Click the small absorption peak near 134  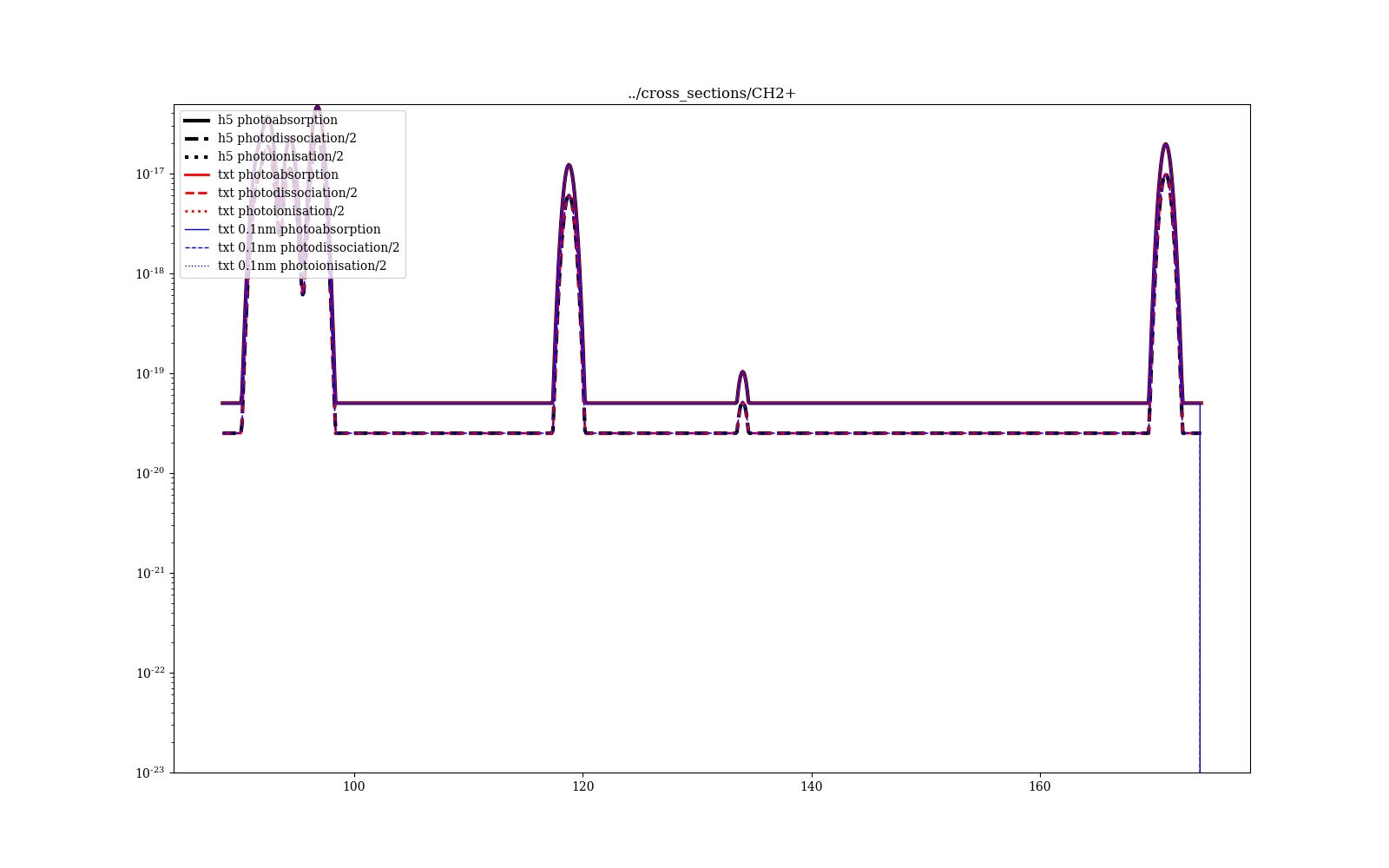tap(742, 373)
